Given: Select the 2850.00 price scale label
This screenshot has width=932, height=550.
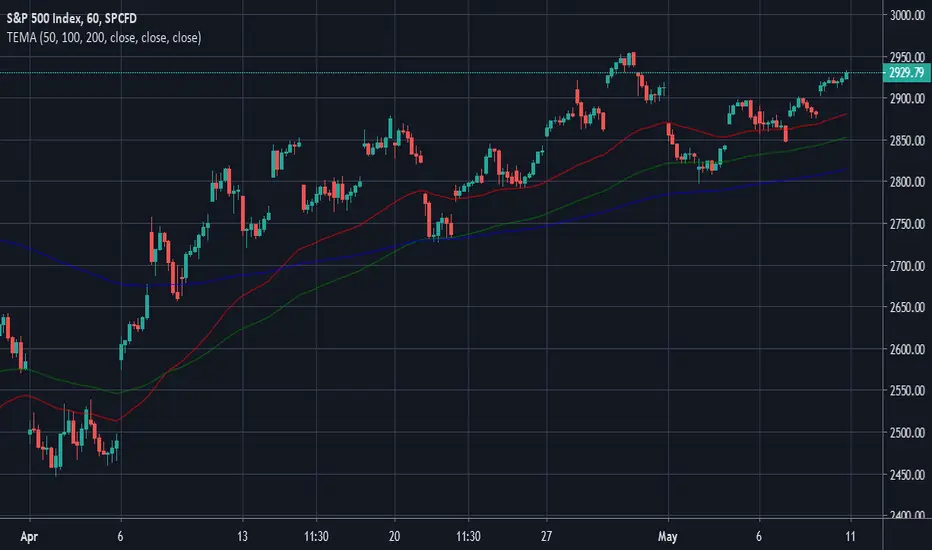Looking at the screenshot, I should [907, 141].
